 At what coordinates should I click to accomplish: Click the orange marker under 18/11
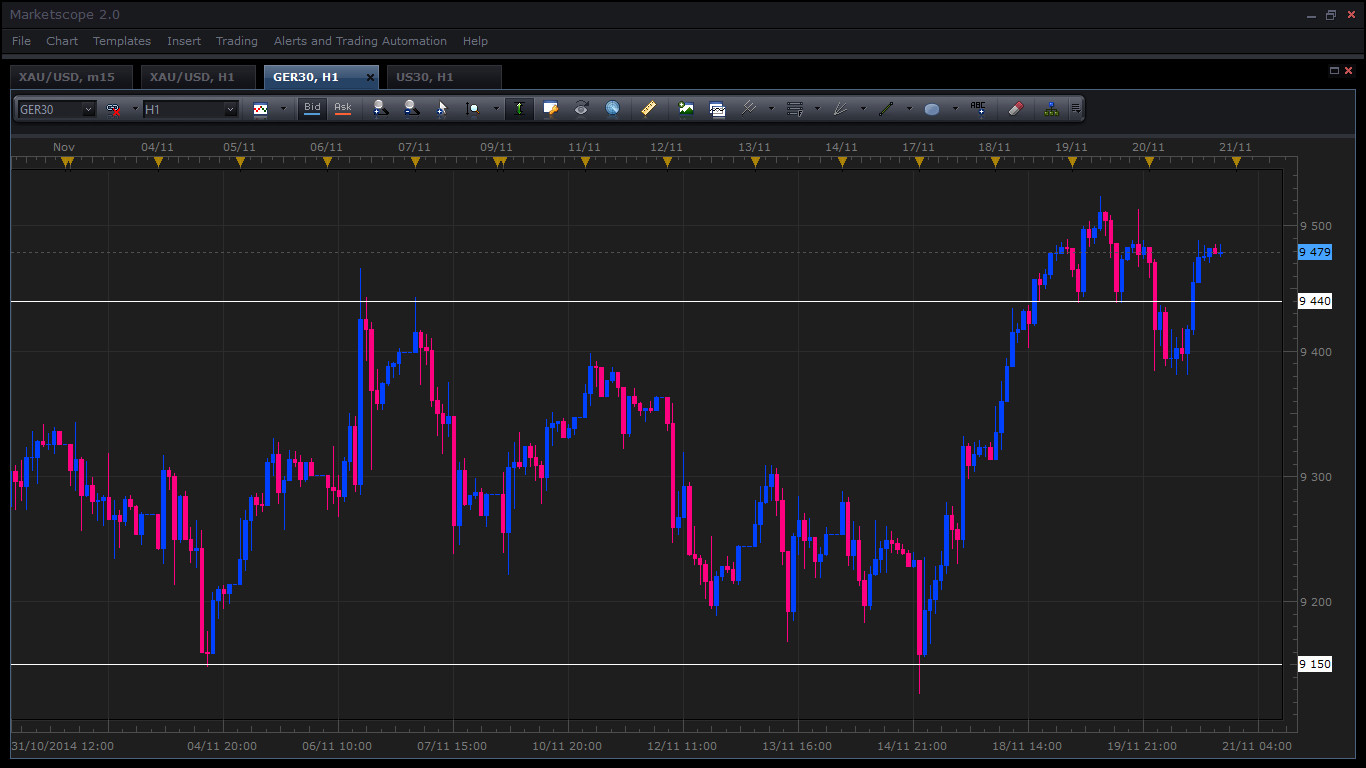tap(994, 162)
